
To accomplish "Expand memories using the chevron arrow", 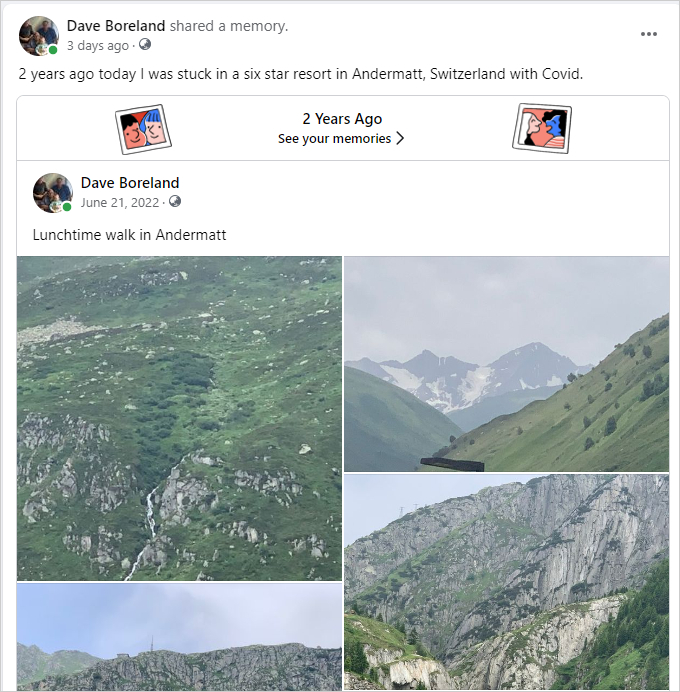I will pyautogui.click(x=400, y=139).
